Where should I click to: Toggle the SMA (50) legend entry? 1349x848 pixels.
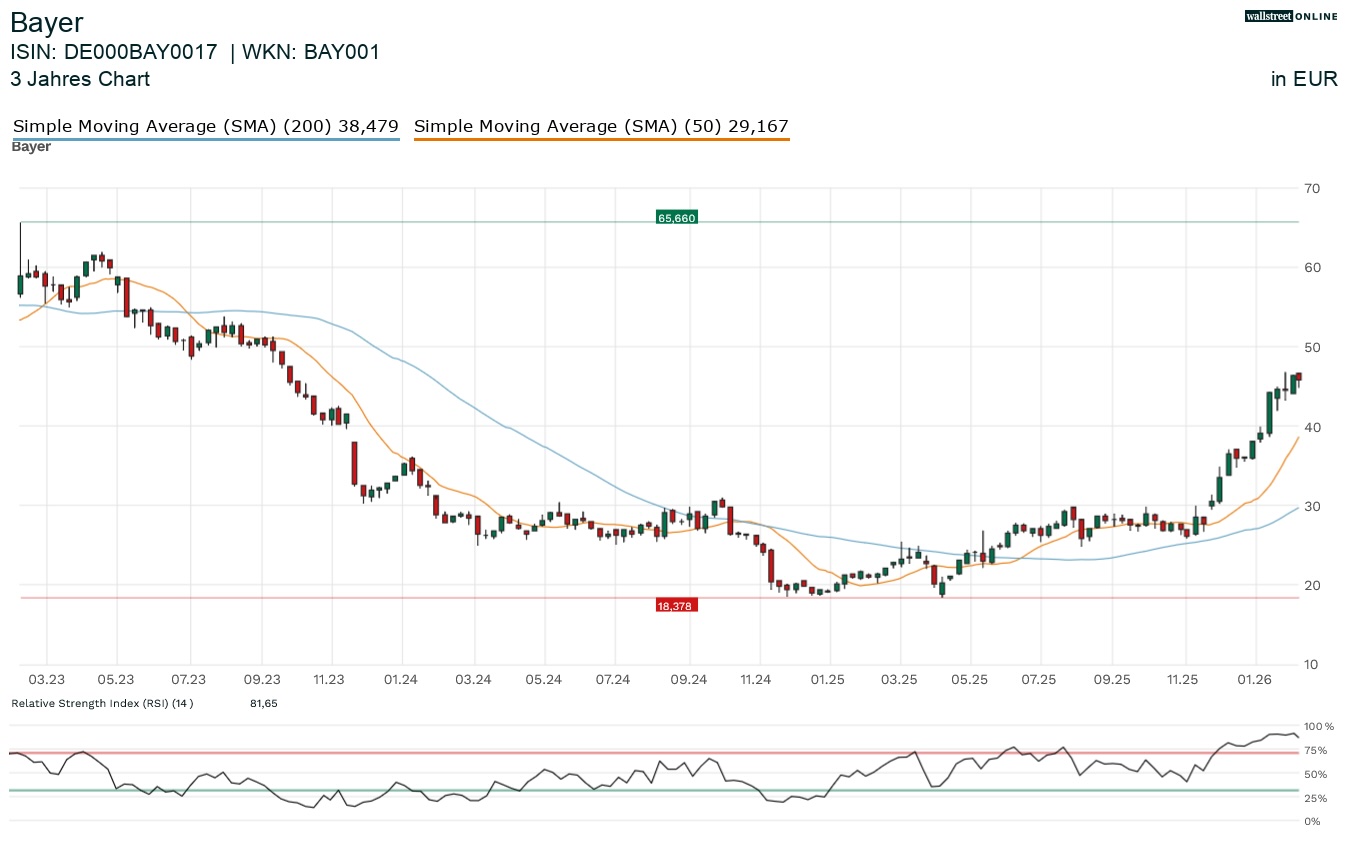(x=601, y=127)
